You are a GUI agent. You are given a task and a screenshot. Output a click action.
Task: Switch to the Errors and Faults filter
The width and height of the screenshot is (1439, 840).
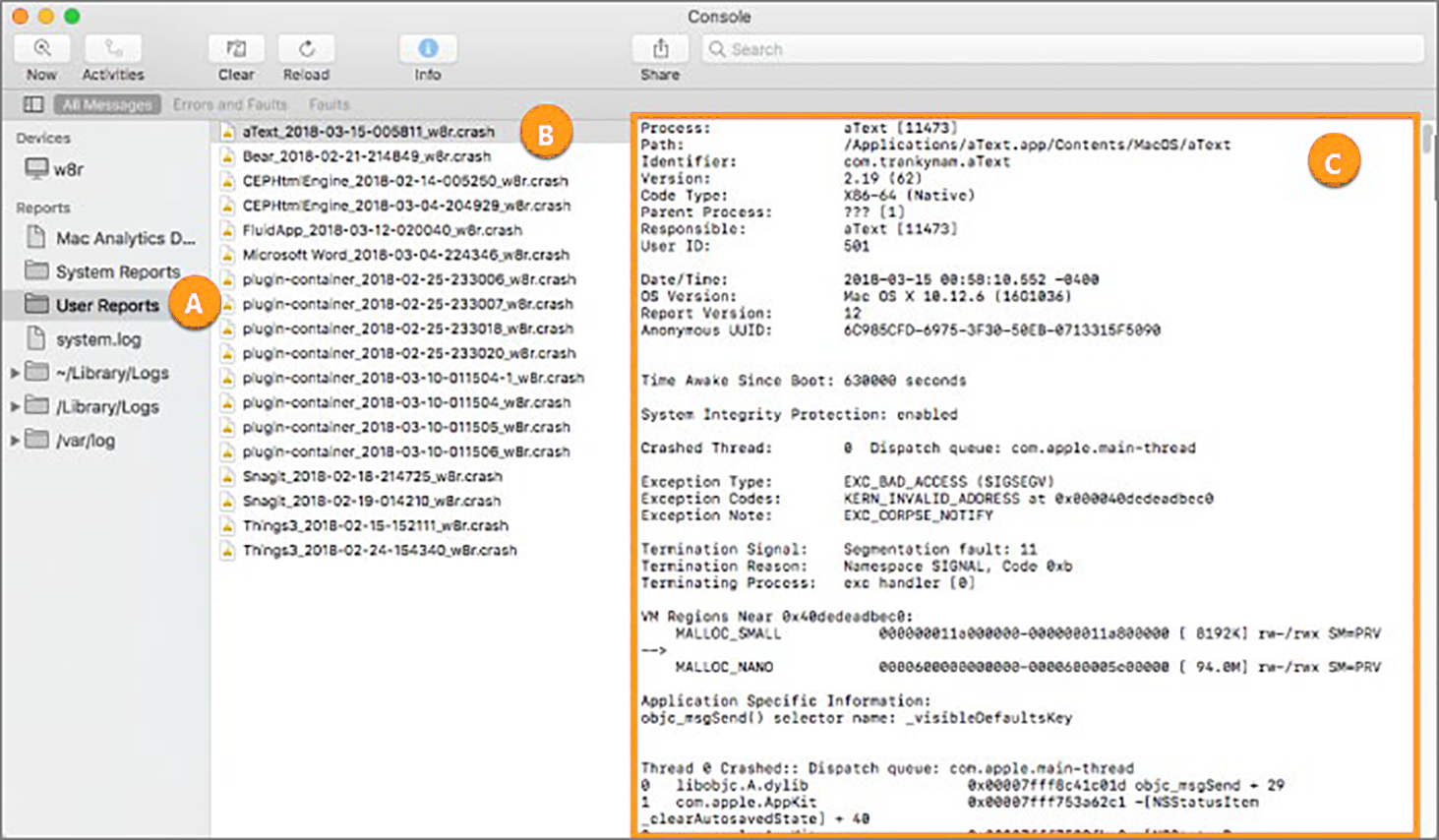pos(230,104)
